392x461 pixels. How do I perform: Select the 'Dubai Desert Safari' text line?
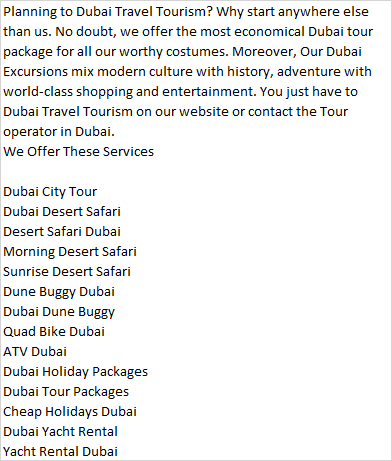coord(62,212)
